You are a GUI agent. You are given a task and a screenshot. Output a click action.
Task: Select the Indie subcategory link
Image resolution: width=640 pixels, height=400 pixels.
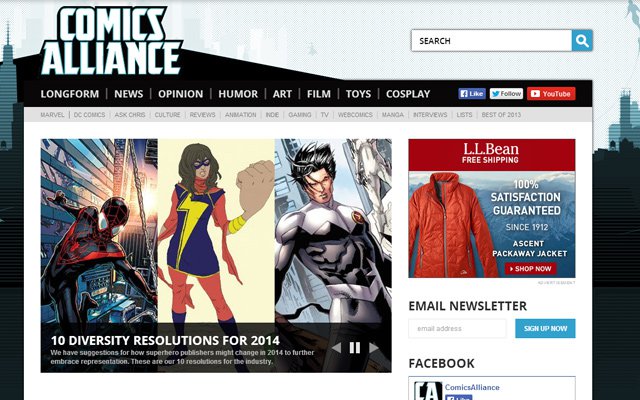coord(272,115)
